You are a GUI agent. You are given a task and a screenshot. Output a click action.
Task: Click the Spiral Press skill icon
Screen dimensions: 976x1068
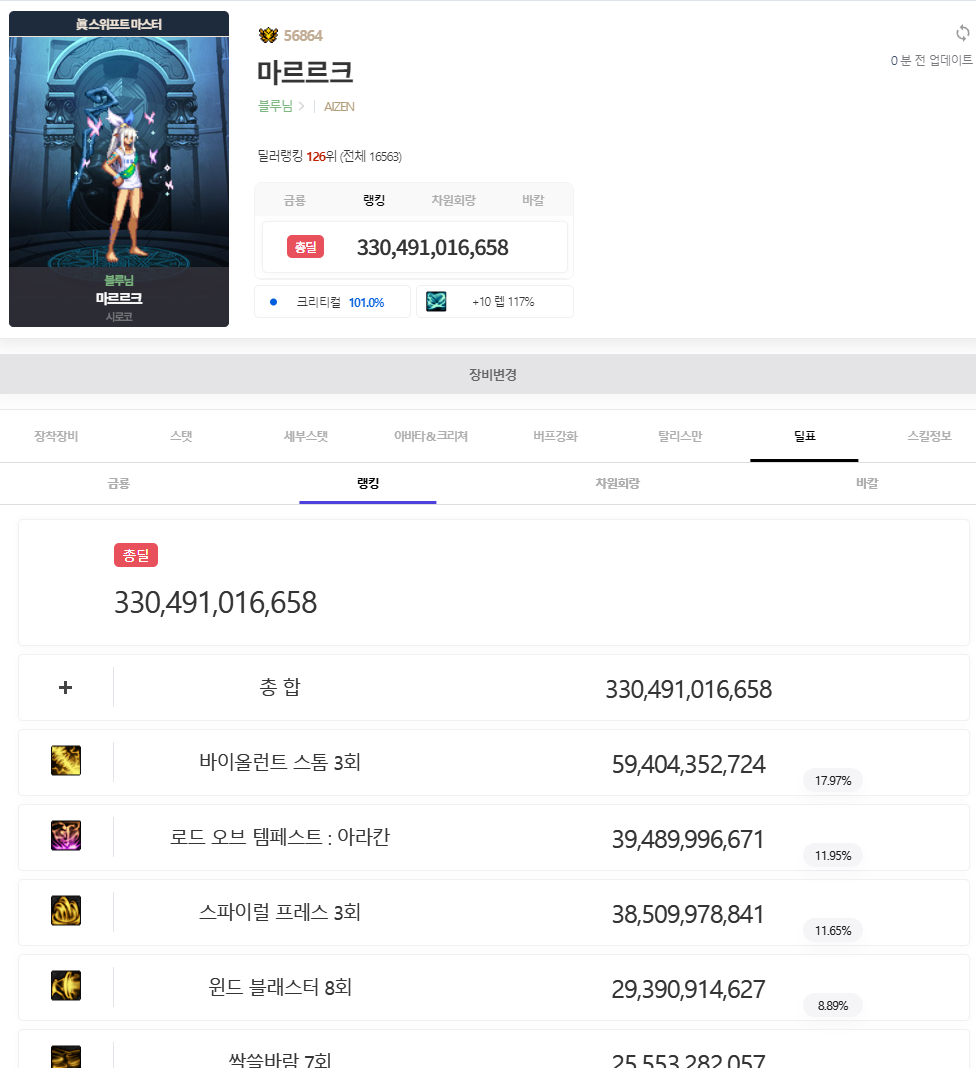coord(66,911)
